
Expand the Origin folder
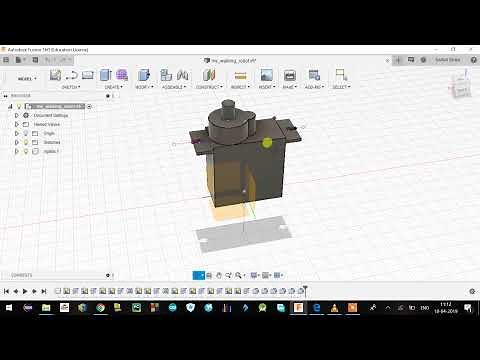click(x=16, y=133)
